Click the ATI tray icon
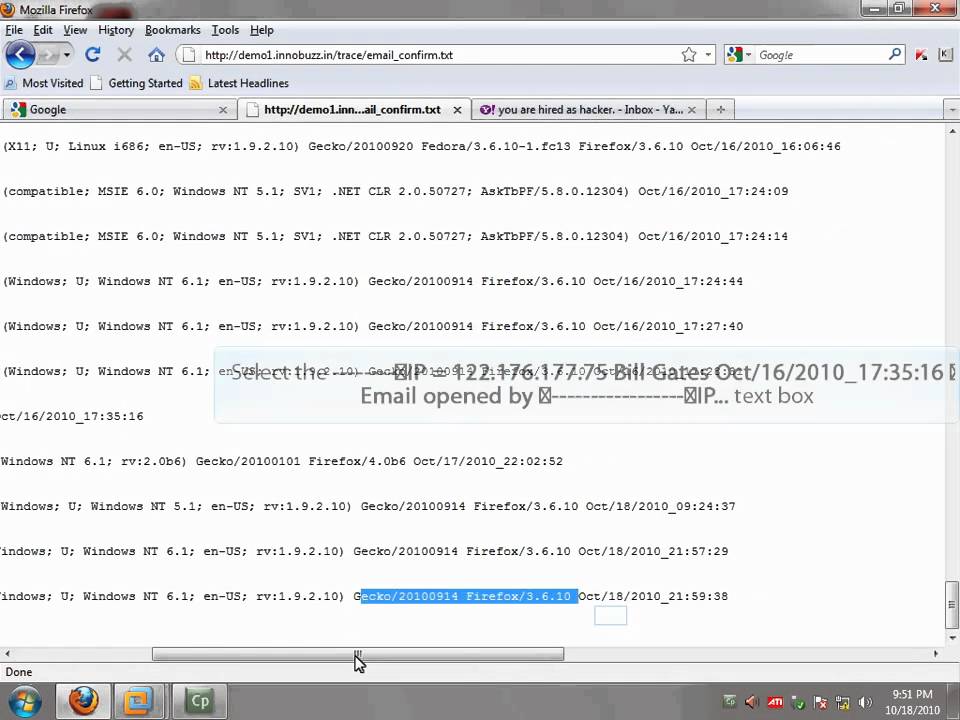This screenshot has width=960, height=720. pyautogui.click(x=774, y=702)
